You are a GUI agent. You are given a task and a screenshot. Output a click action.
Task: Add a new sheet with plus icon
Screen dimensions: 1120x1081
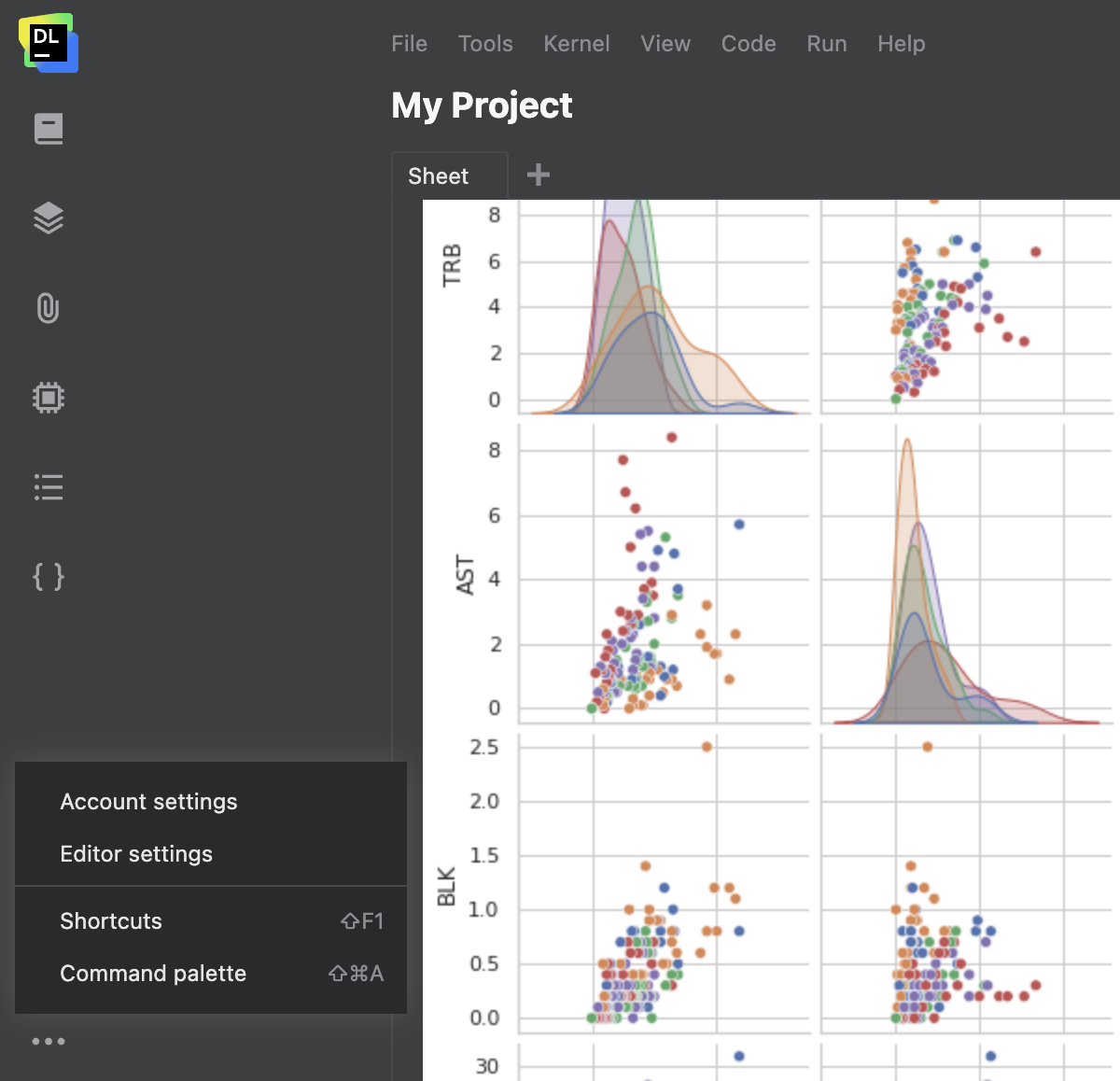pos(539,175)
